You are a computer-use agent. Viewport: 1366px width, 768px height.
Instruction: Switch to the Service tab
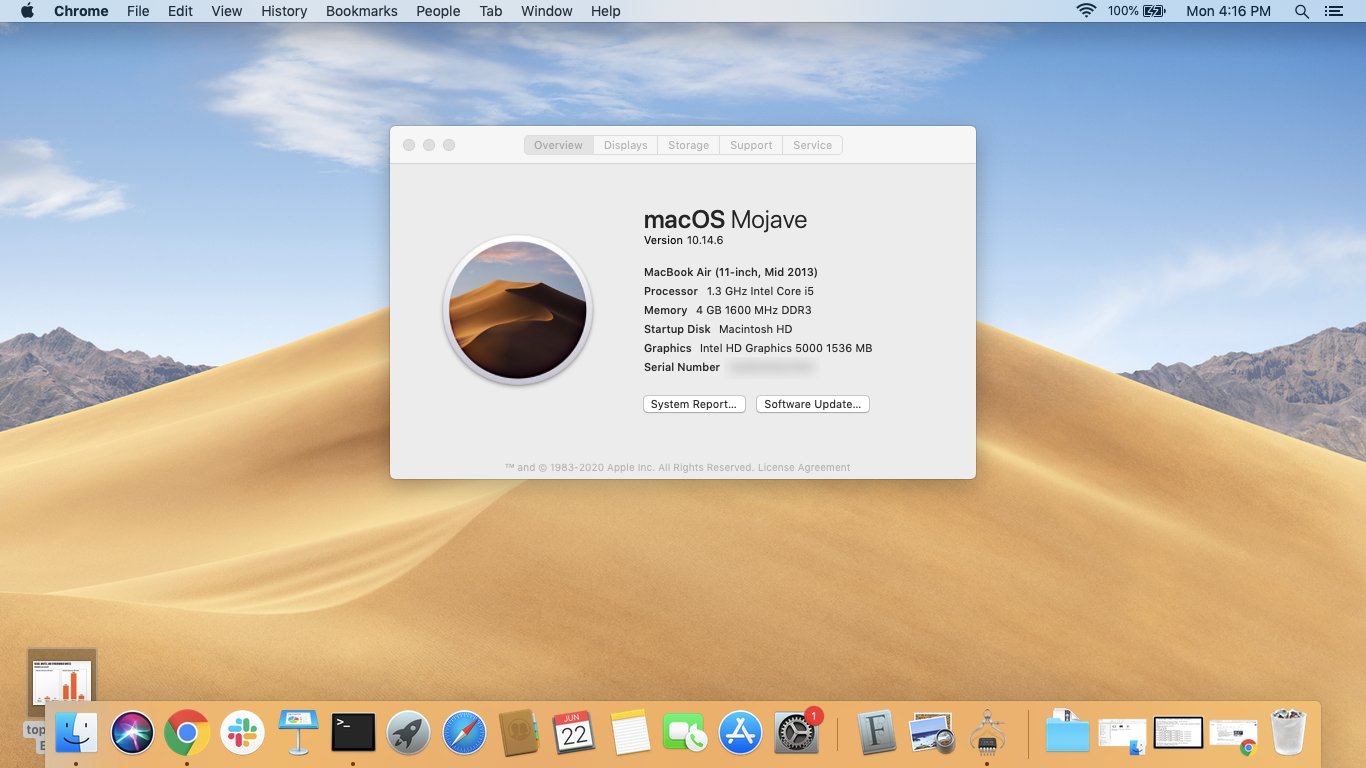click(x=813, y=145)
